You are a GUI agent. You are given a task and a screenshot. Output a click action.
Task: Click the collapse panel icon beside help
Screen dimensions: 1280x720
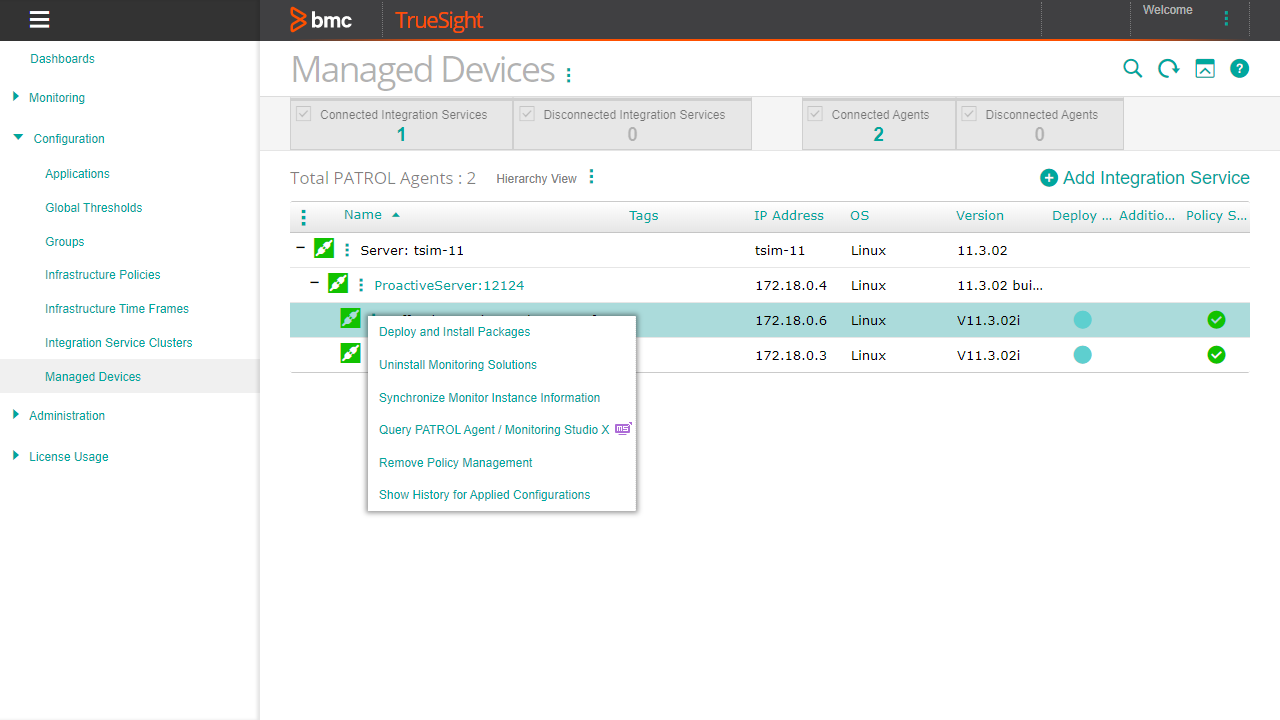(1205, 69)
